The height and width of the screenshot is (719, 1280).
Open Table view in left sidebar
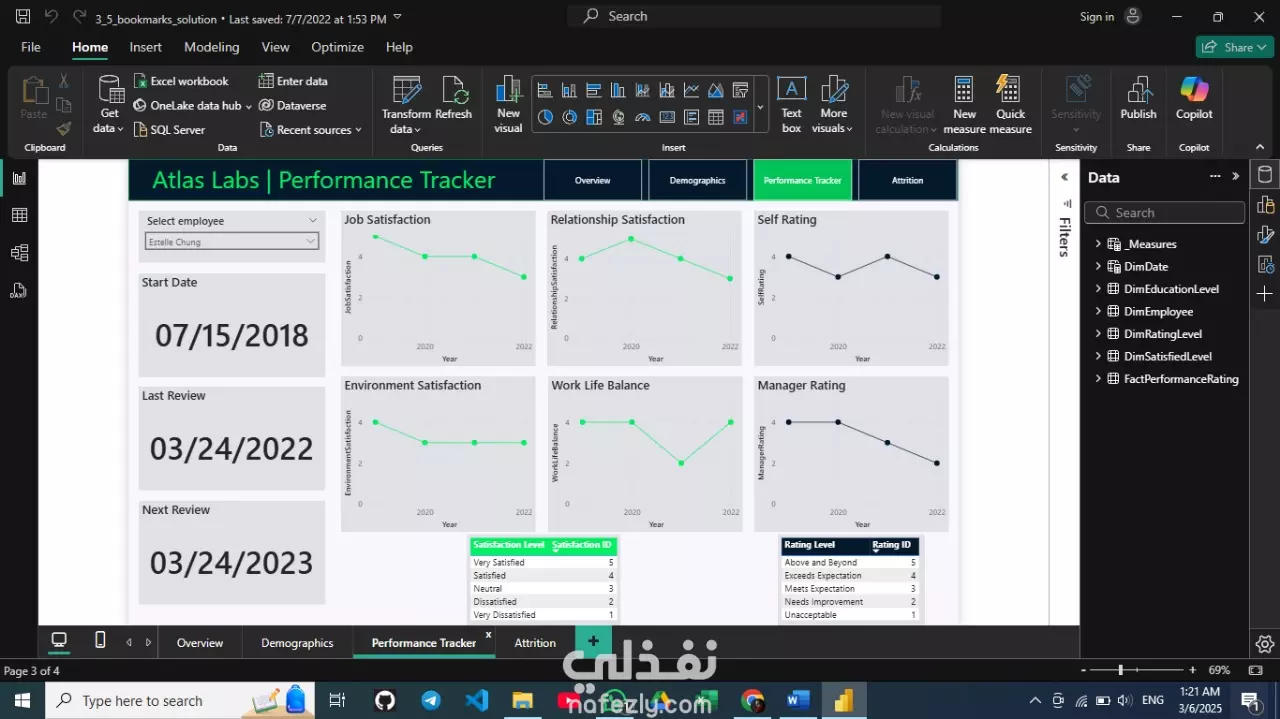pos(19,215)
